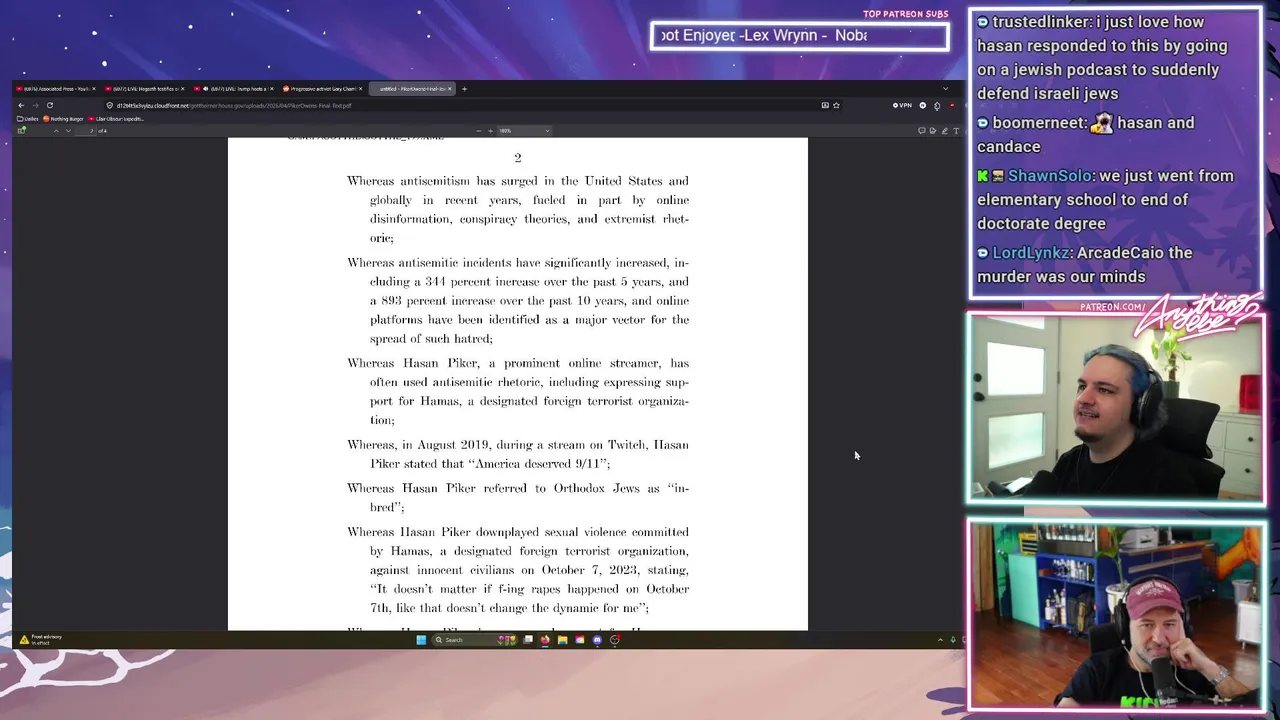This screenshot has width=1280, height=720.
Task: Click the forward navigation arrow
Action: pos(35,105)
